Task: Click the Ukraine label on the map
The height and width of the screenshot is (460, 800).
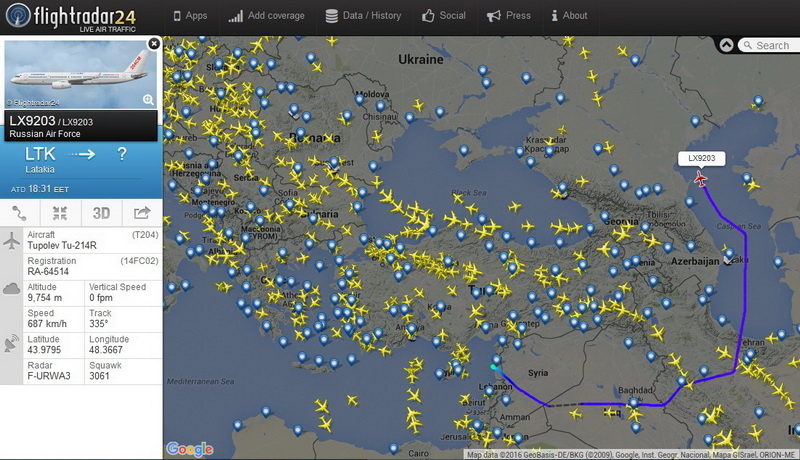Action: [420, 59]
